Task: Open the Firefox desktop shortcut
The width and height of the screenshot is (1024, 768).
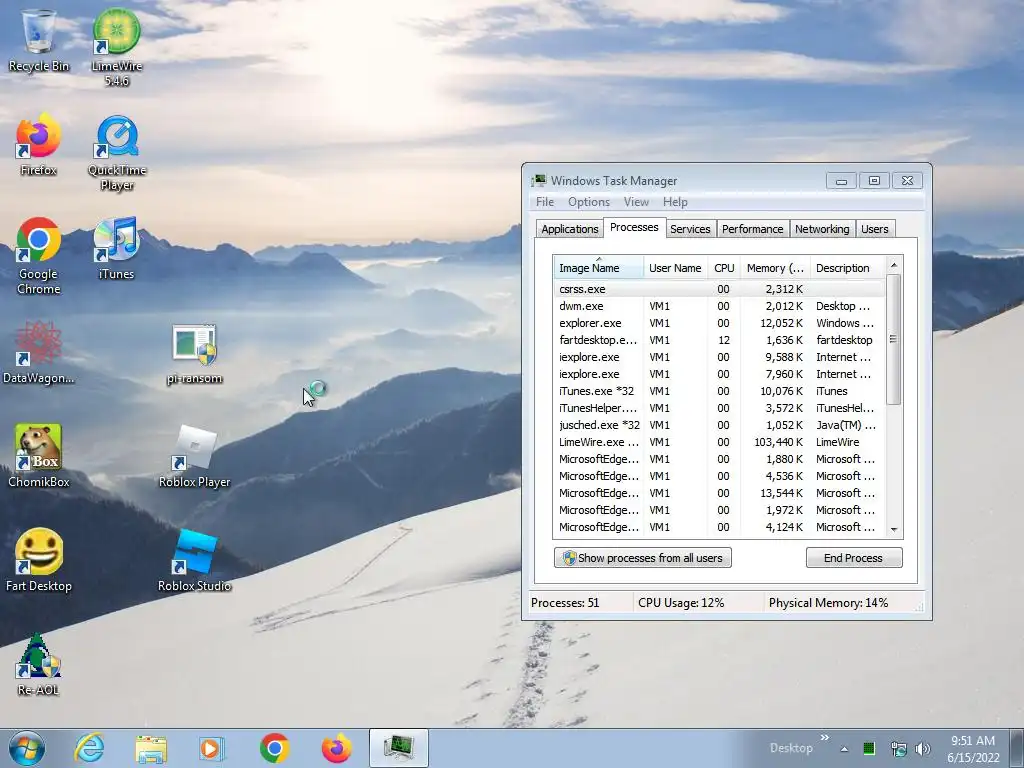Action: (x=39, y=145)
